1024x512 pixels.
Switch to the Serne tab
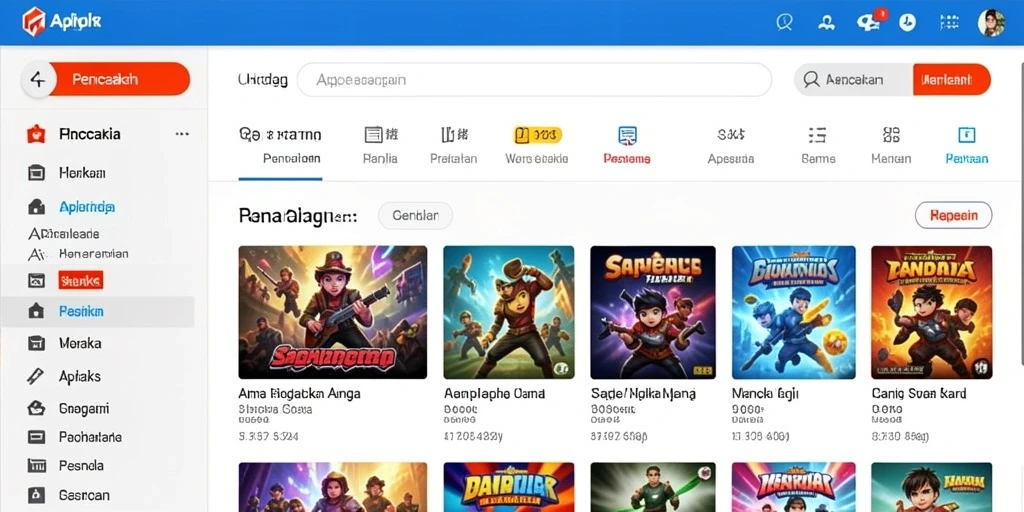[818, 159]
